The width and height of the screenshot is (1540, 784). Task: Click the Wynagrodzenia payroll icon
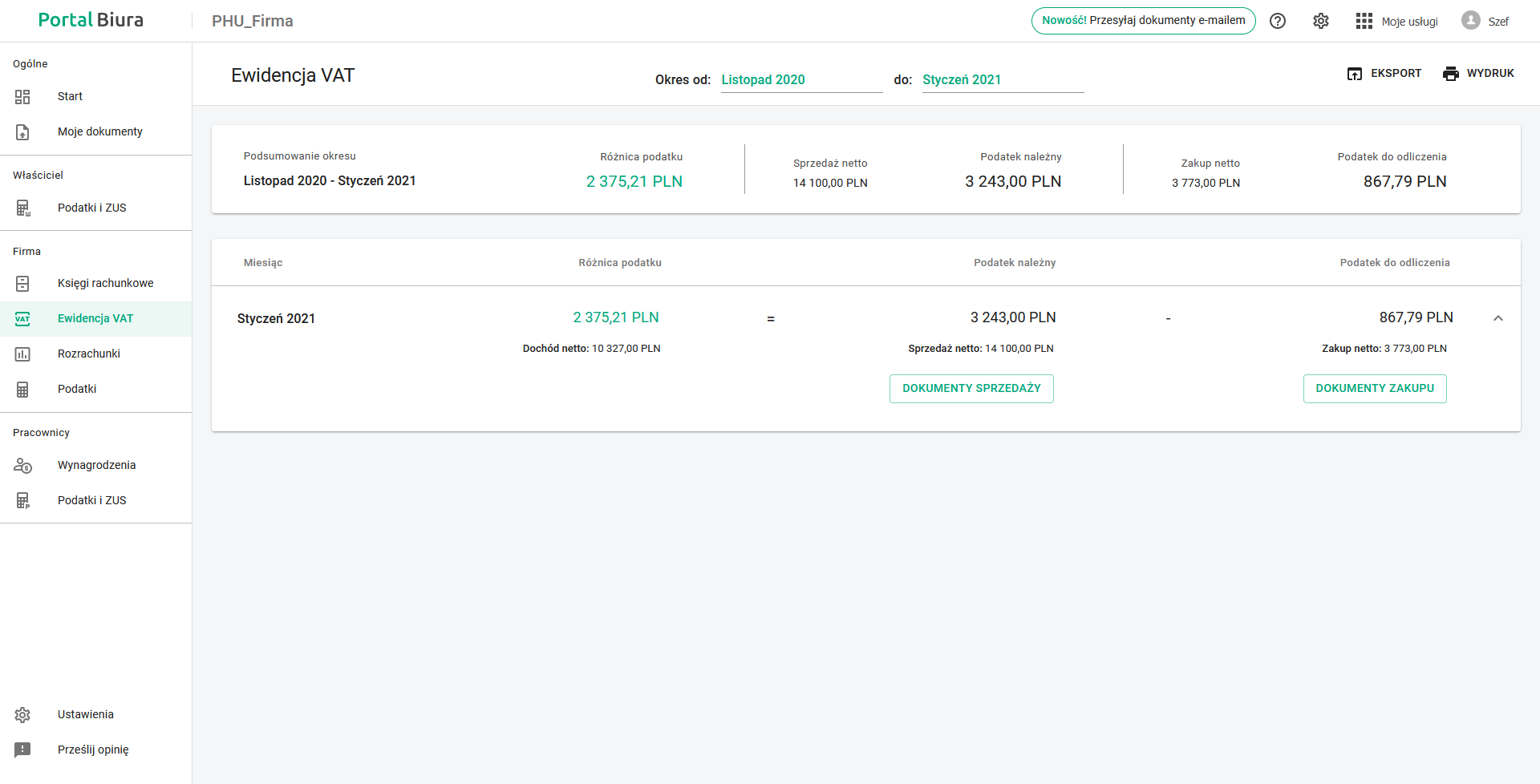(22, 466)
